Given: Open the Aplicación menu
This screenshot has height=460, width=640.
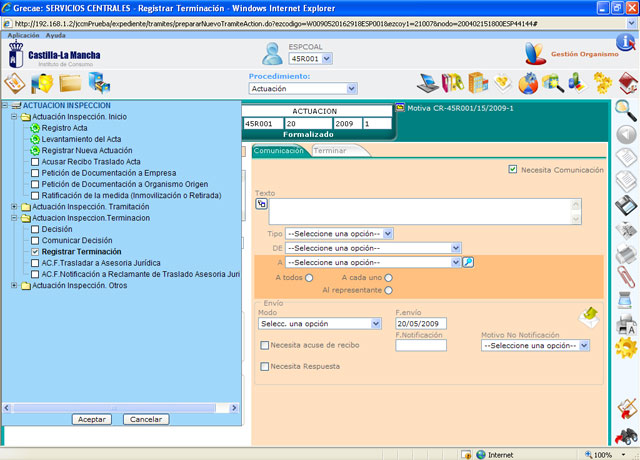Looking at the screenshot, I should (23, 36).
